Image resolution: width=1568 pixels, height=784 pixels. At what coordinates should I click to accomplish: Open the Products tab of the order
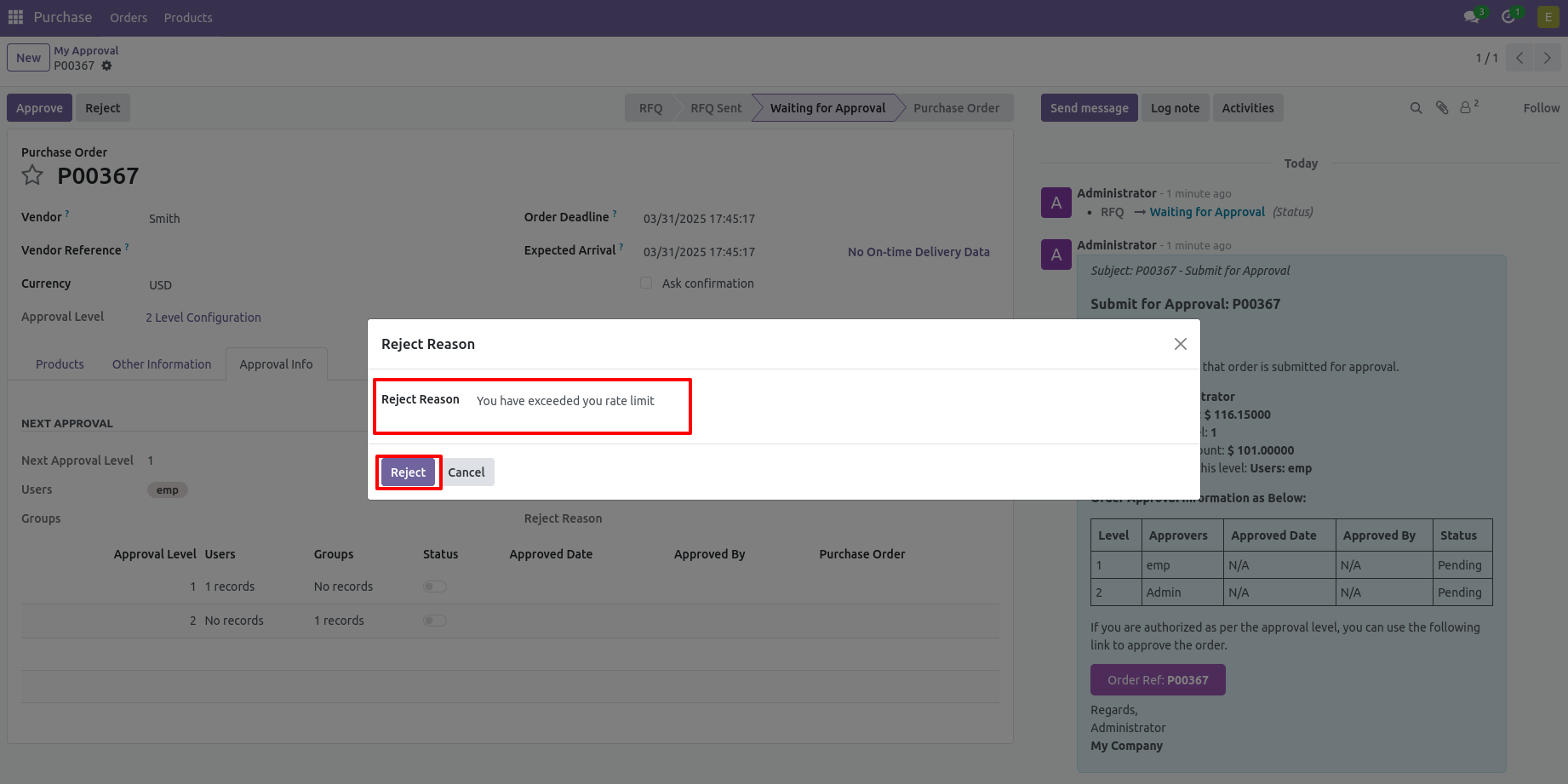(59, 363)
